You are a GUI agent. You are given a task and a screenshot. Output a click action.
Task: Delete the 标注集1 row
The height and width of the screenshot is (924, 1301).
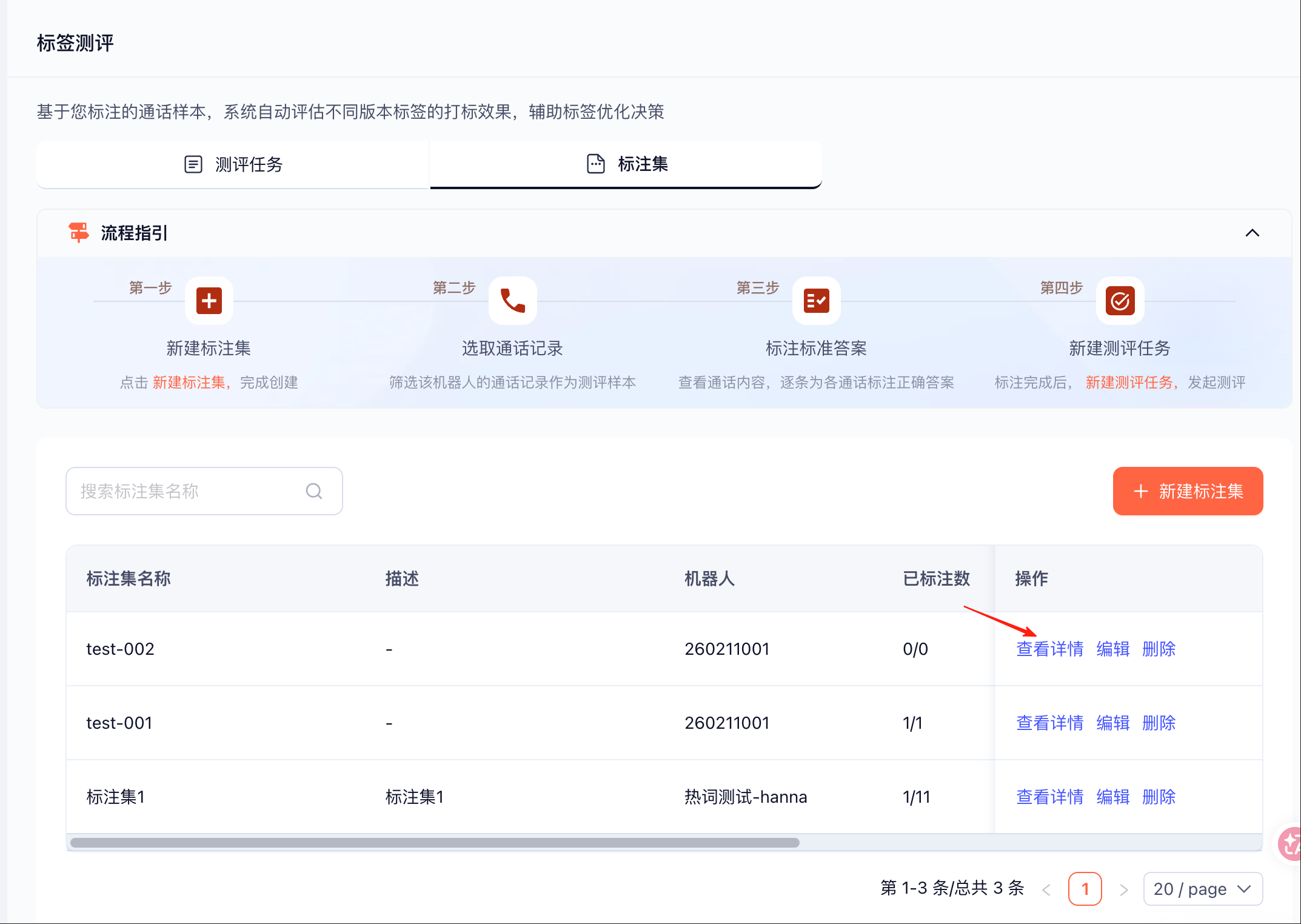(x=1159, y=797)
